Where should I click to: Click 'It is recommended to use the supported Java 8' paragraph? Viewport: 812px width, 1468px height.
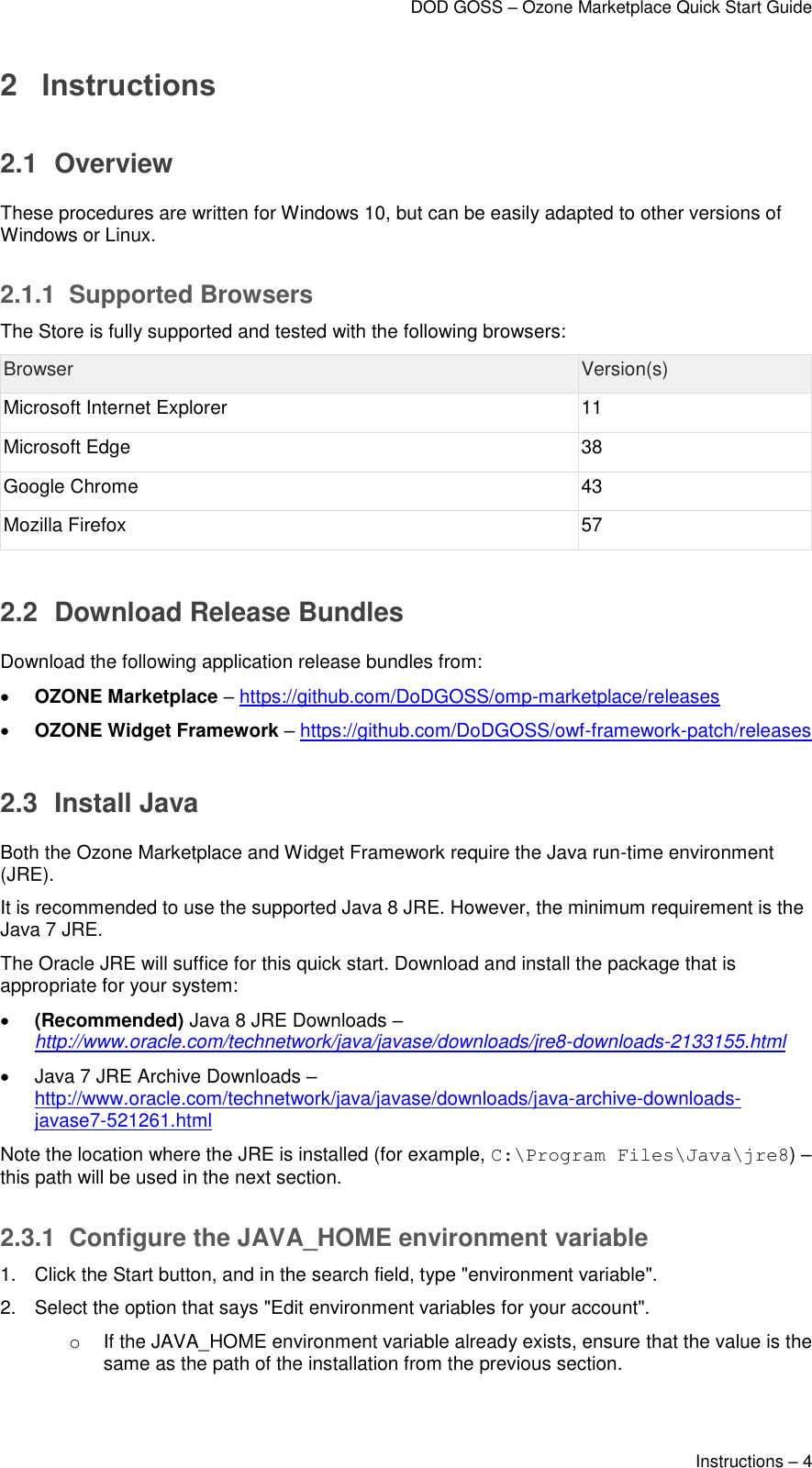tap(402, 918)
